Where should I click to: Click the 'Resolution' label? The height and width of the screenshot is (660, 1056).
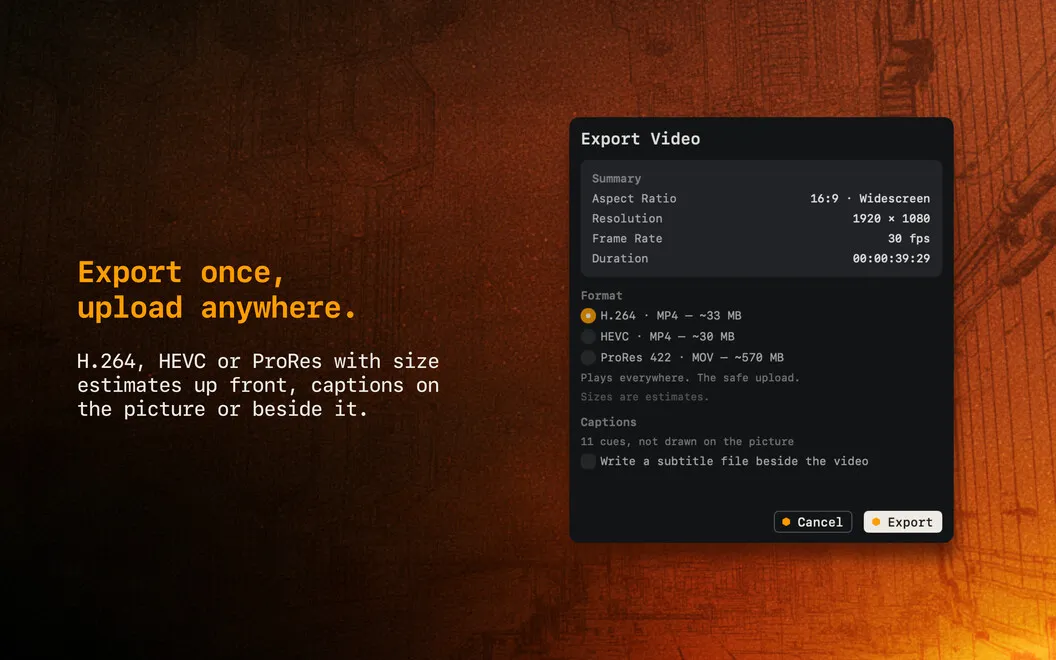click(x=627, y=218)
